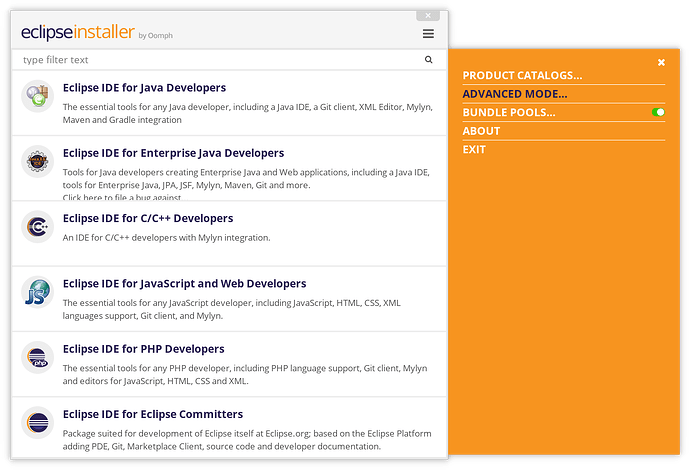Click the JavaScript and Web package icon
Screen dimensions: 690x470
pos(38,292)
